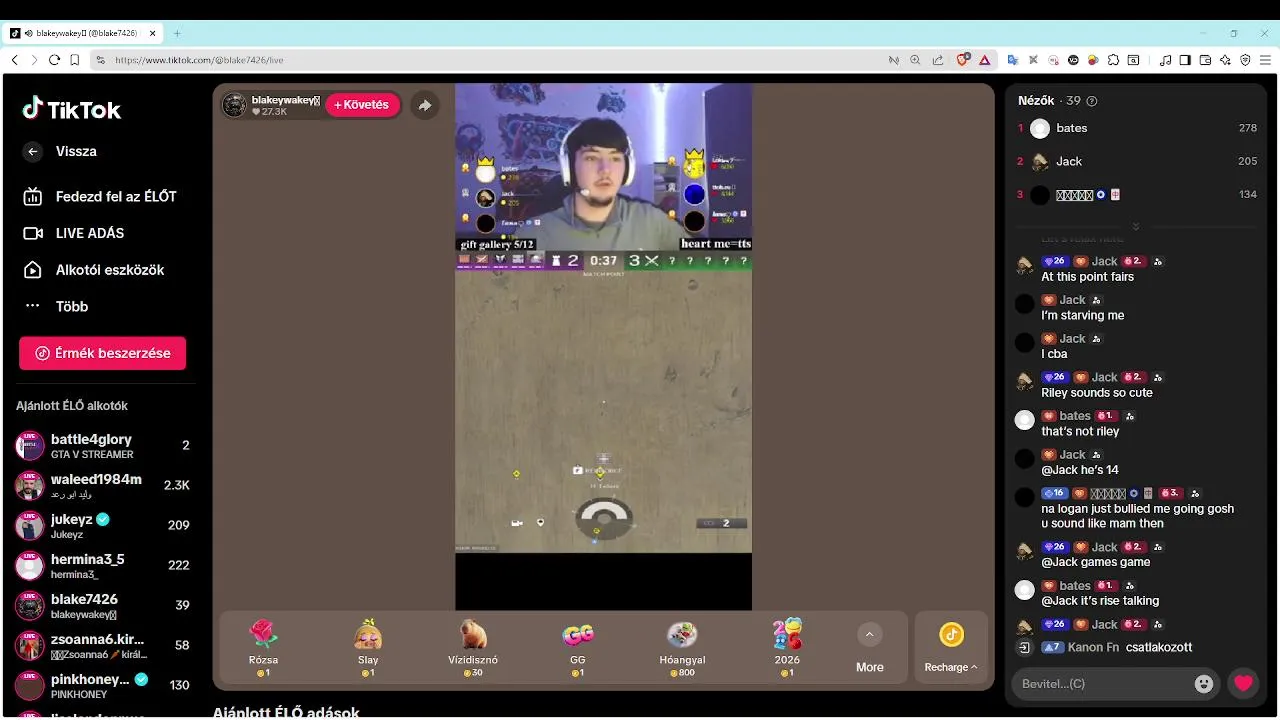
Task: Open pinkhoney live stream
Action: pos(102,686)
